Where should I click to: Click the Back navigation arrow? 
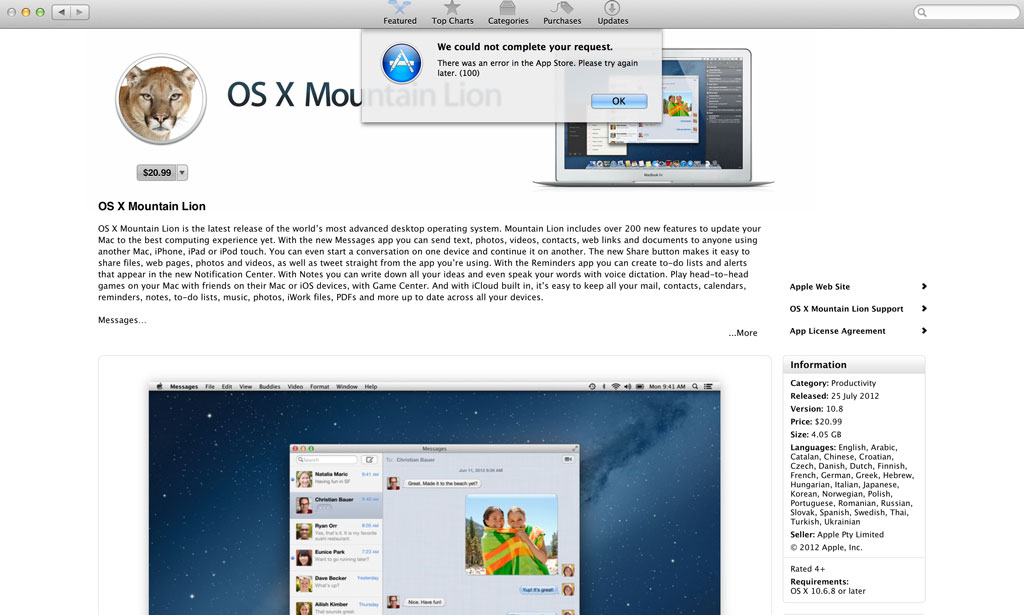click(61, 12)
